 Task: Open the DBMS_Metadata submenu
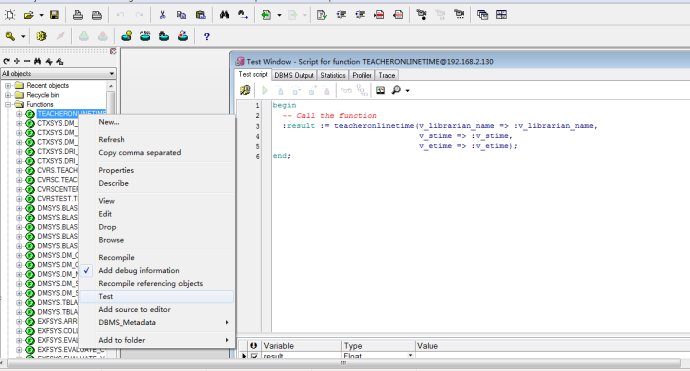coord(157,323)
